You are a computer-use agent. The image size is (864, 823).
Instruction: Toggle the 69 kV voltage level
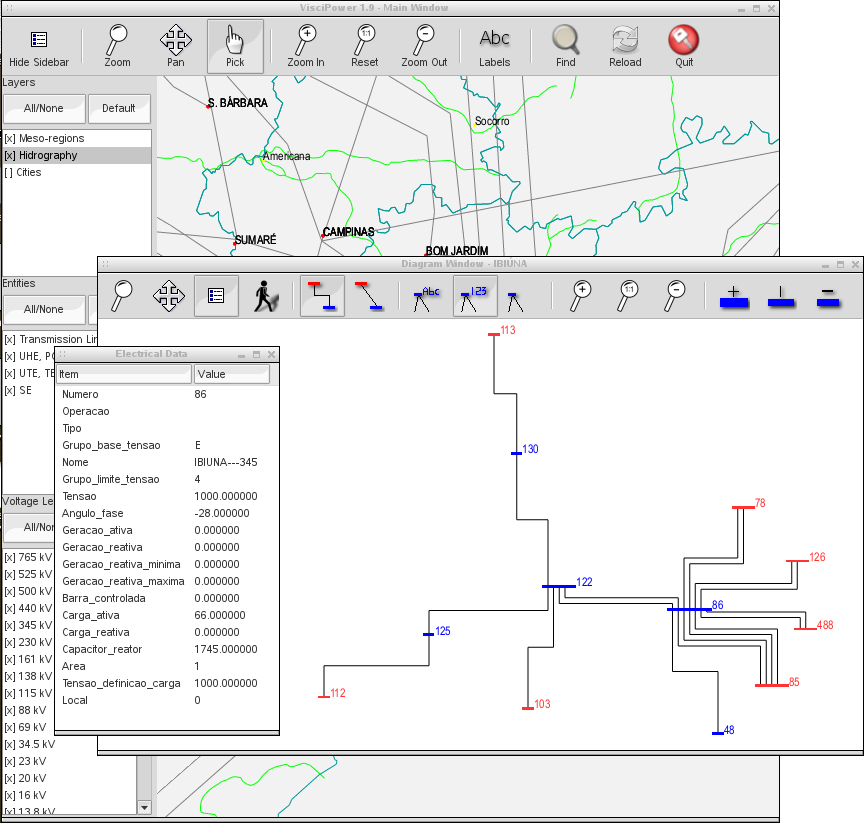(26, 727)
